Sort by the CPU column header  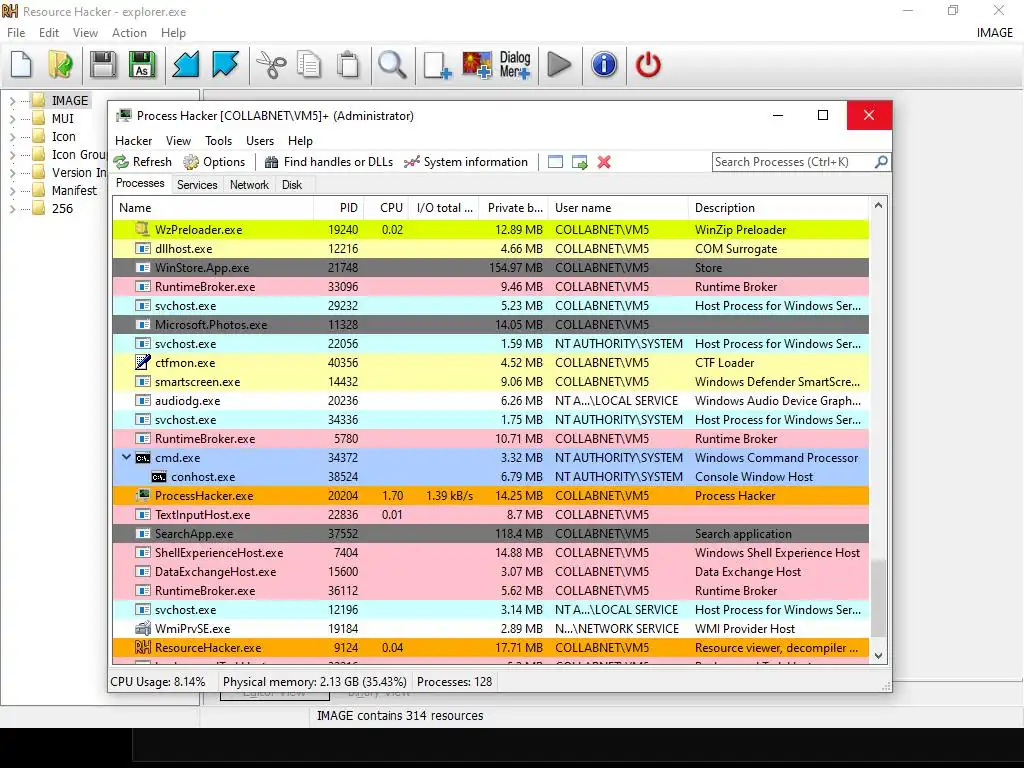[387, 208]
